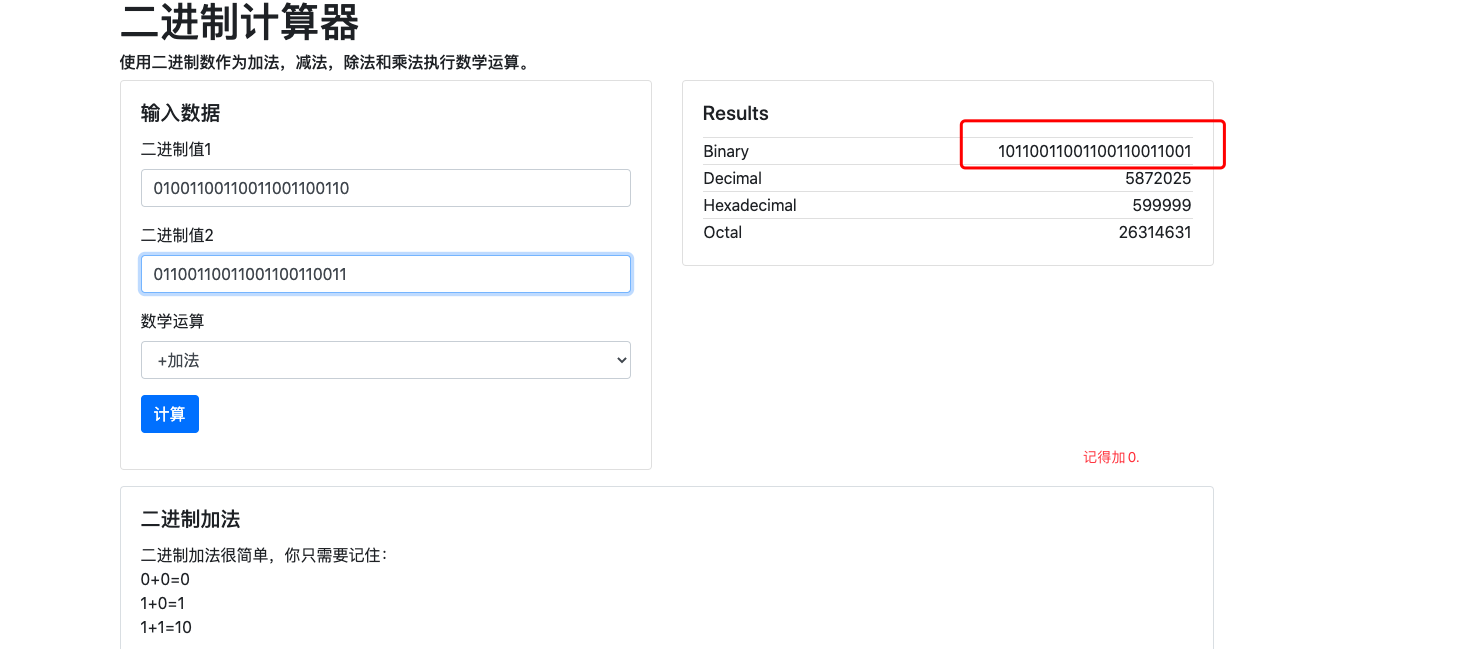
Task: Click the line 1+1=10
Action: pyautogui.click(x=166, y=628)
